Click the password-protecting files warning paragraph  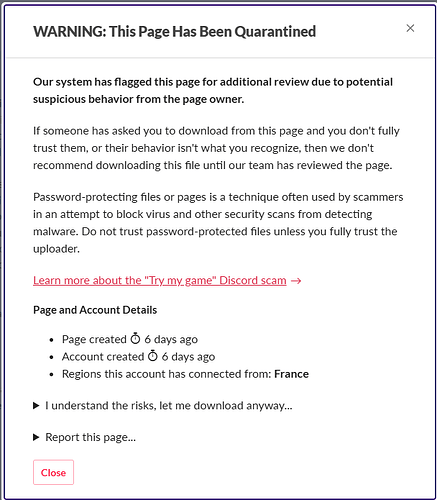218,223
